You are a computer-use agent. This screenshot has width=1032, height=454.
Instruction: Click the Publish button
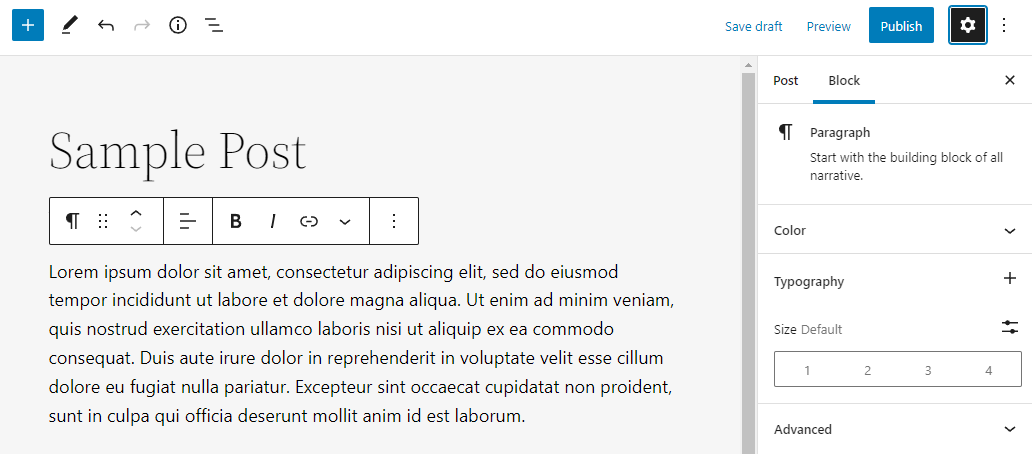tap(901, 26)
